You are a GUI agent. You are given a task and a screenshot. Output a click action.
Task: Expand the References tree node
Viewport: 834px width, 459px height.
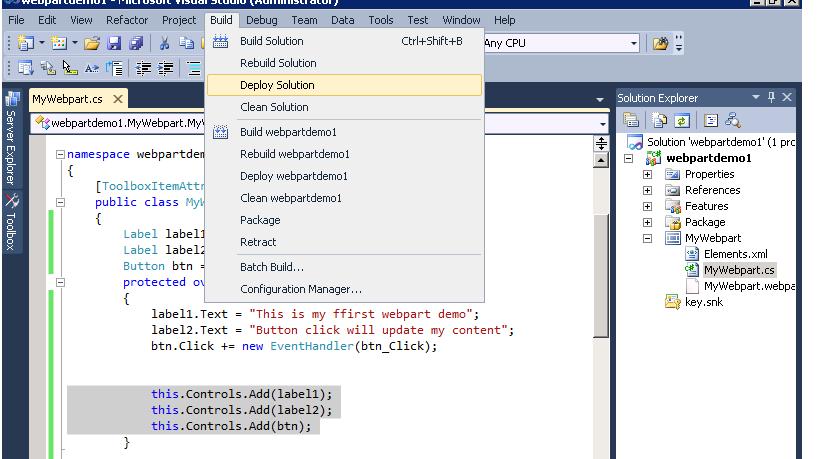click(x=647, y=190)
